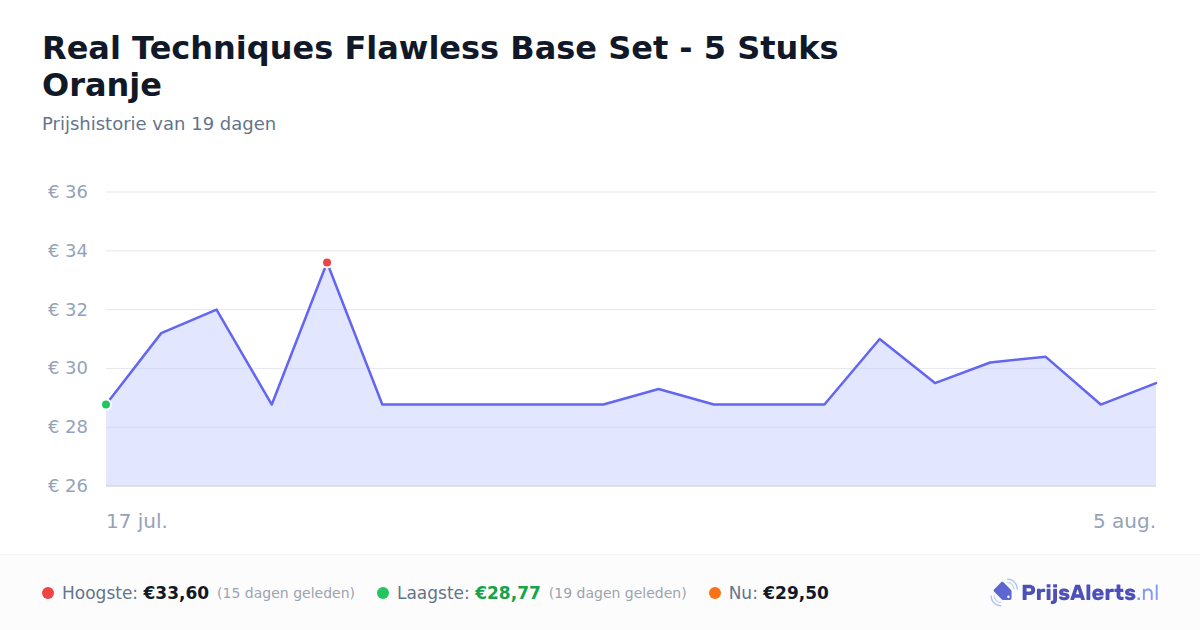Click the Laagste price €28,77 value
Image resolution: width=1200 pixels, height=630 pixels.
click(x=508, y=593)
